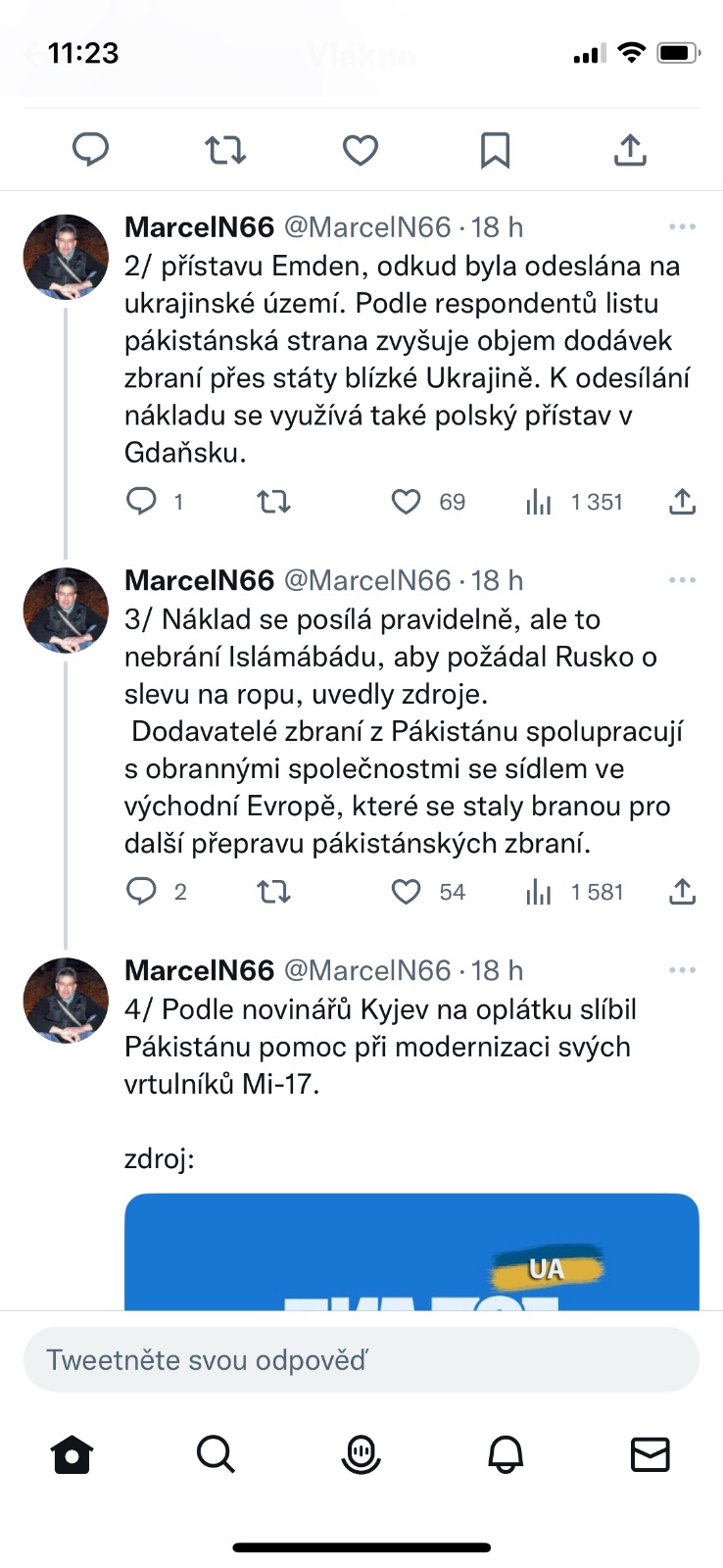723x1568 pixels.
Task: Retweet the 3/ tweet about Islámábád
Action: [273, 892]
